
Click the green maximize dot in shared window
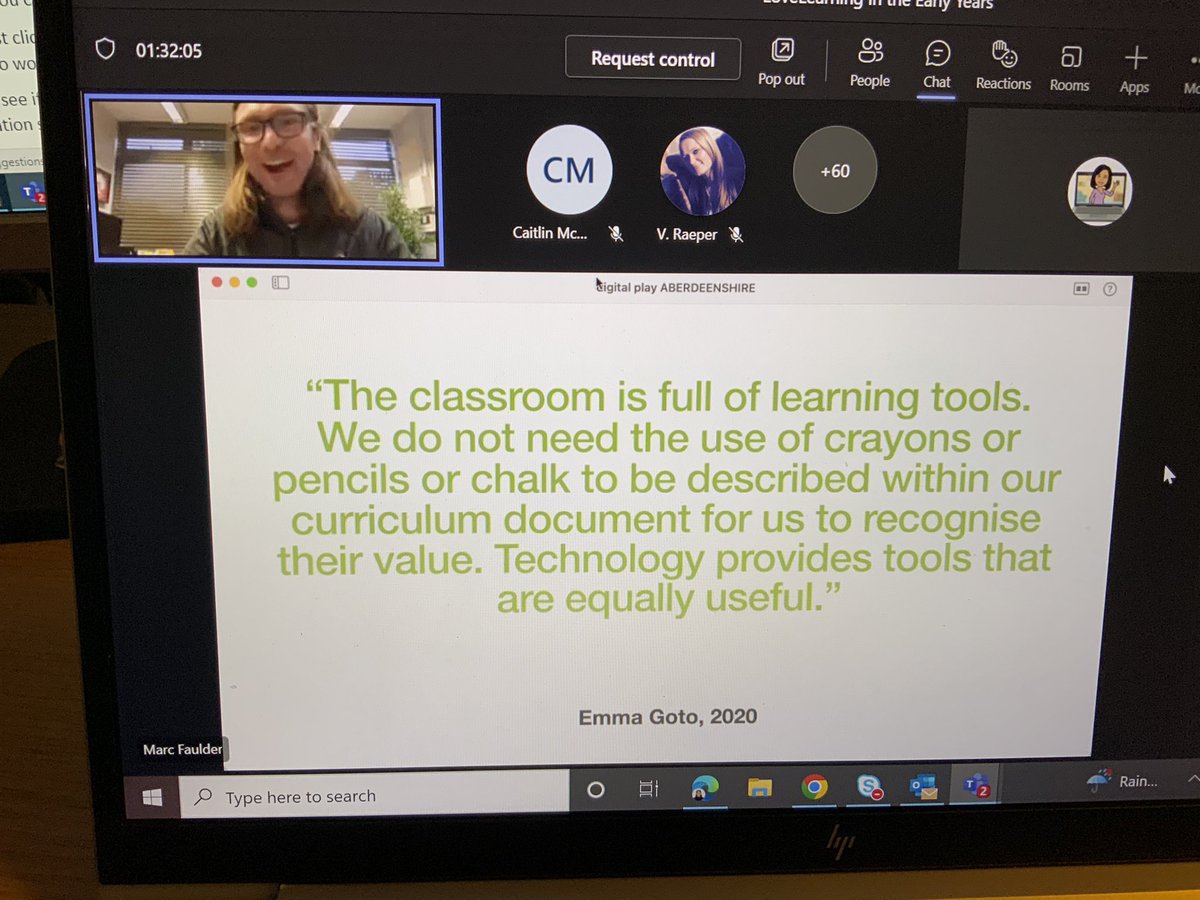(x=252, y=282)
